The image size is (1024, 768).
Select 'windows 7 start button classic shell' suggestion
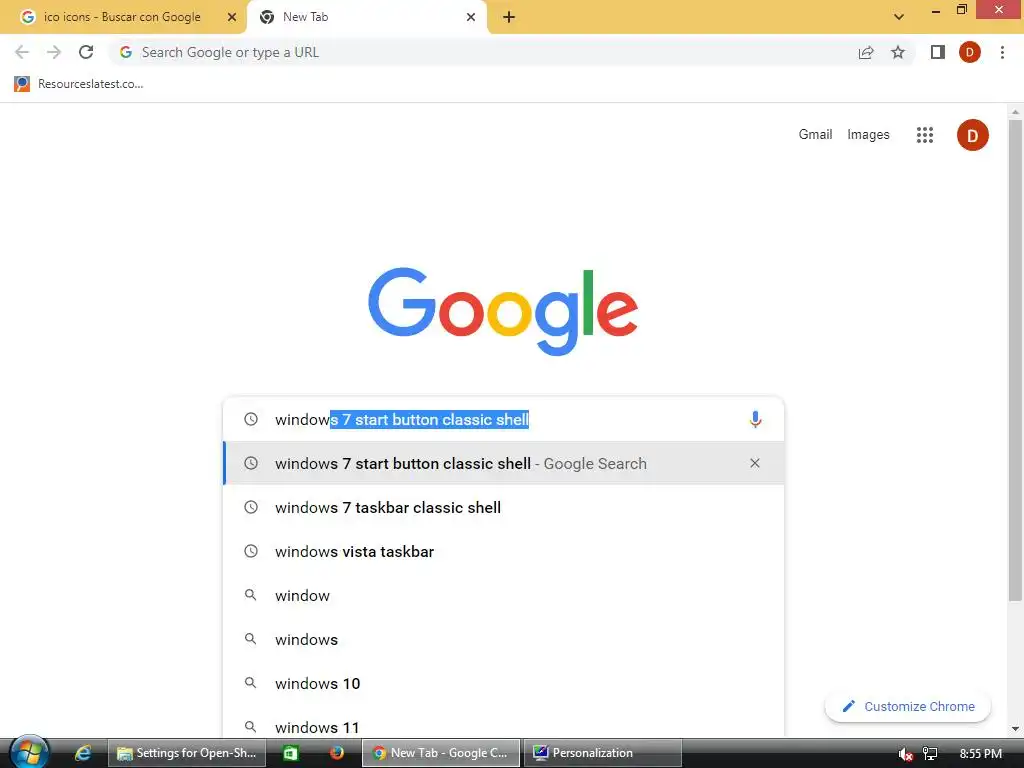[504, 463]
